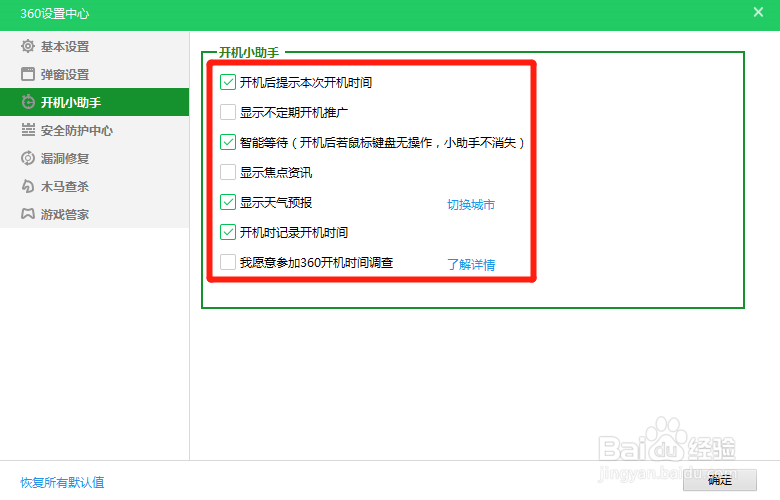Open the 基本设置 section
This screenshot has height=500, width=780.
(x=95, y=46)
